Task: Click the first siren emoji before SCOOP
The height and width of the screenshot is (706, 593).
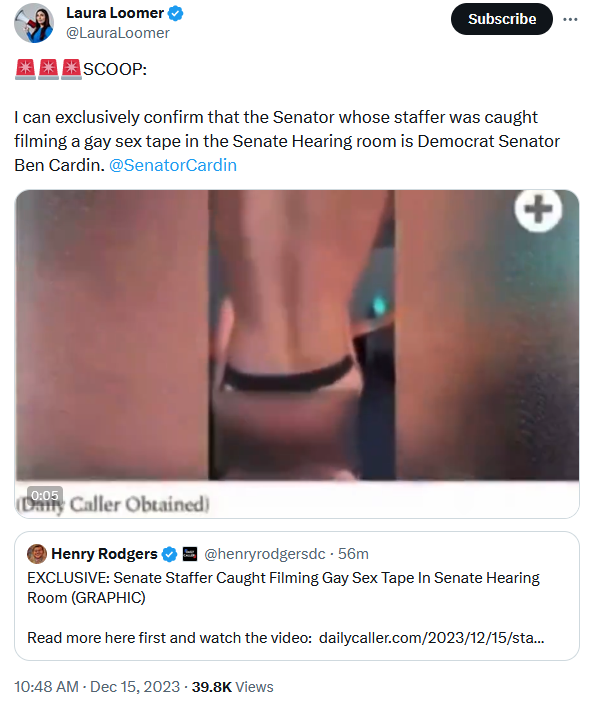Action: (x=25, y=69)
